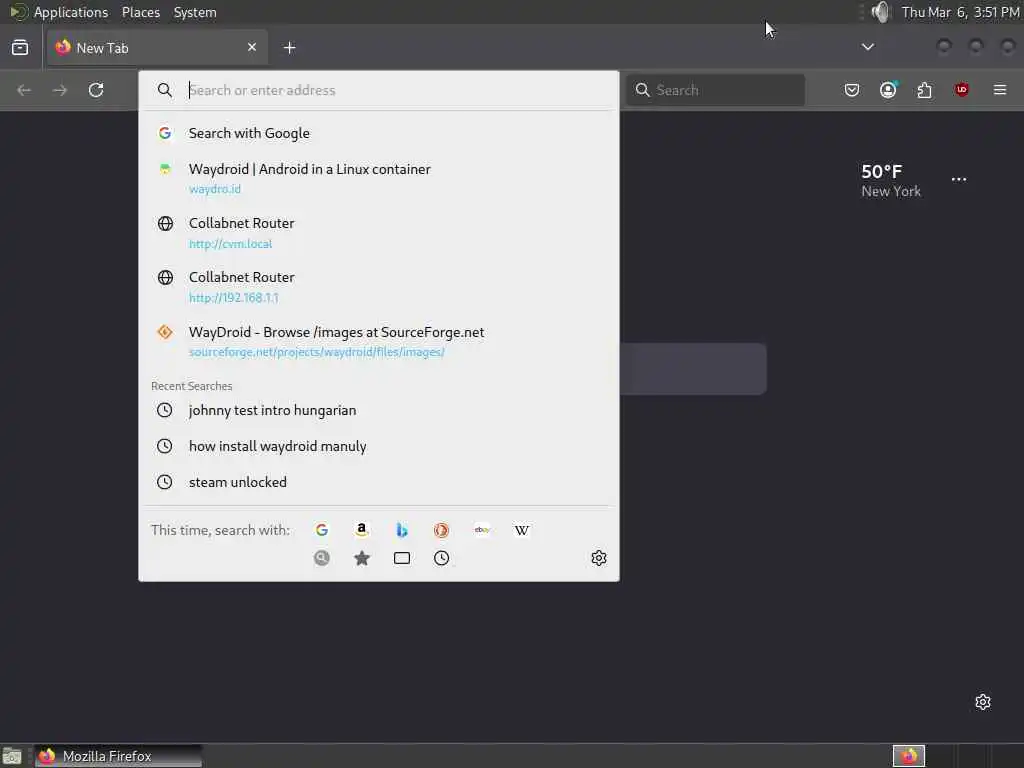
Task: Open the Extensions puzzle icon
Action: [924, 90]
